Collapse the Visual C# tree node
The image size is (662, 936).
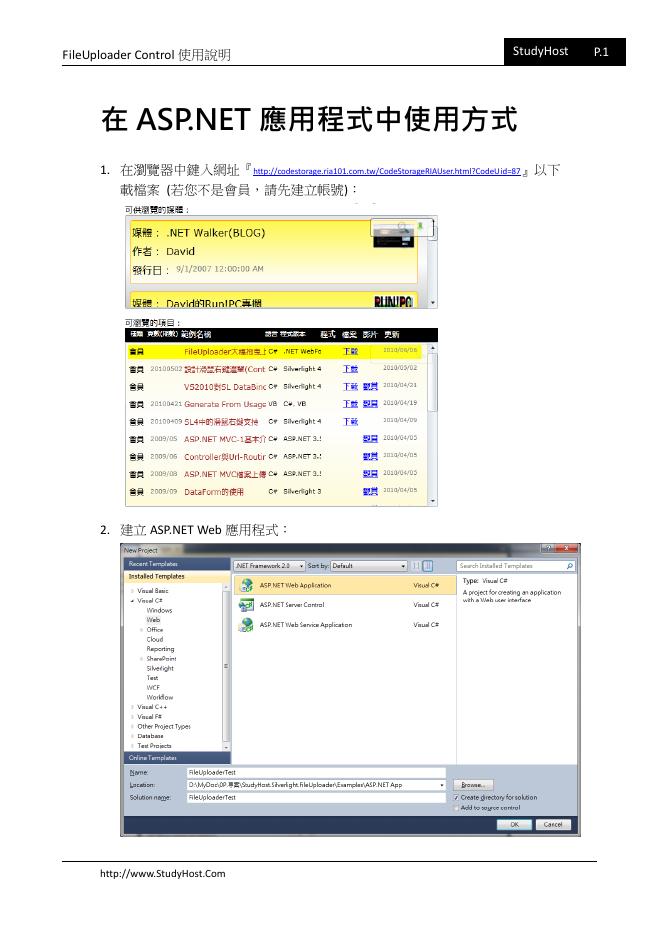(x=133, y=601)
